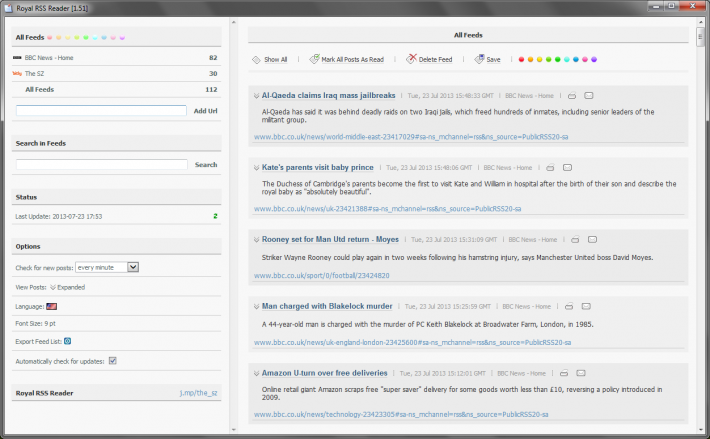
Task: Click the Last Update 2013-07-23 17:53 text
Action: pyautogui.click(x=58, y=216)
